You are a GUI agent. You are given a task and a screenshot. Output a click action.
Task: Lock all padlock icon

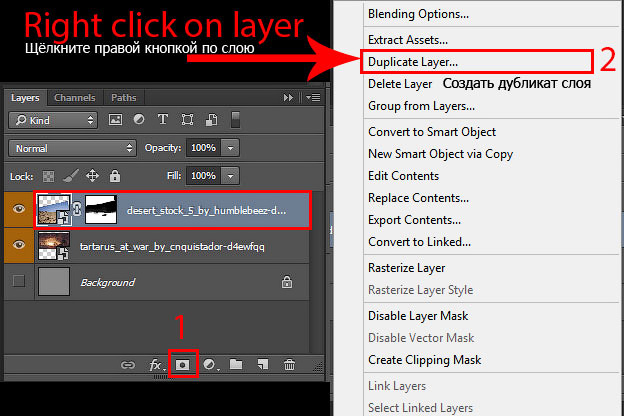point(115,176)
